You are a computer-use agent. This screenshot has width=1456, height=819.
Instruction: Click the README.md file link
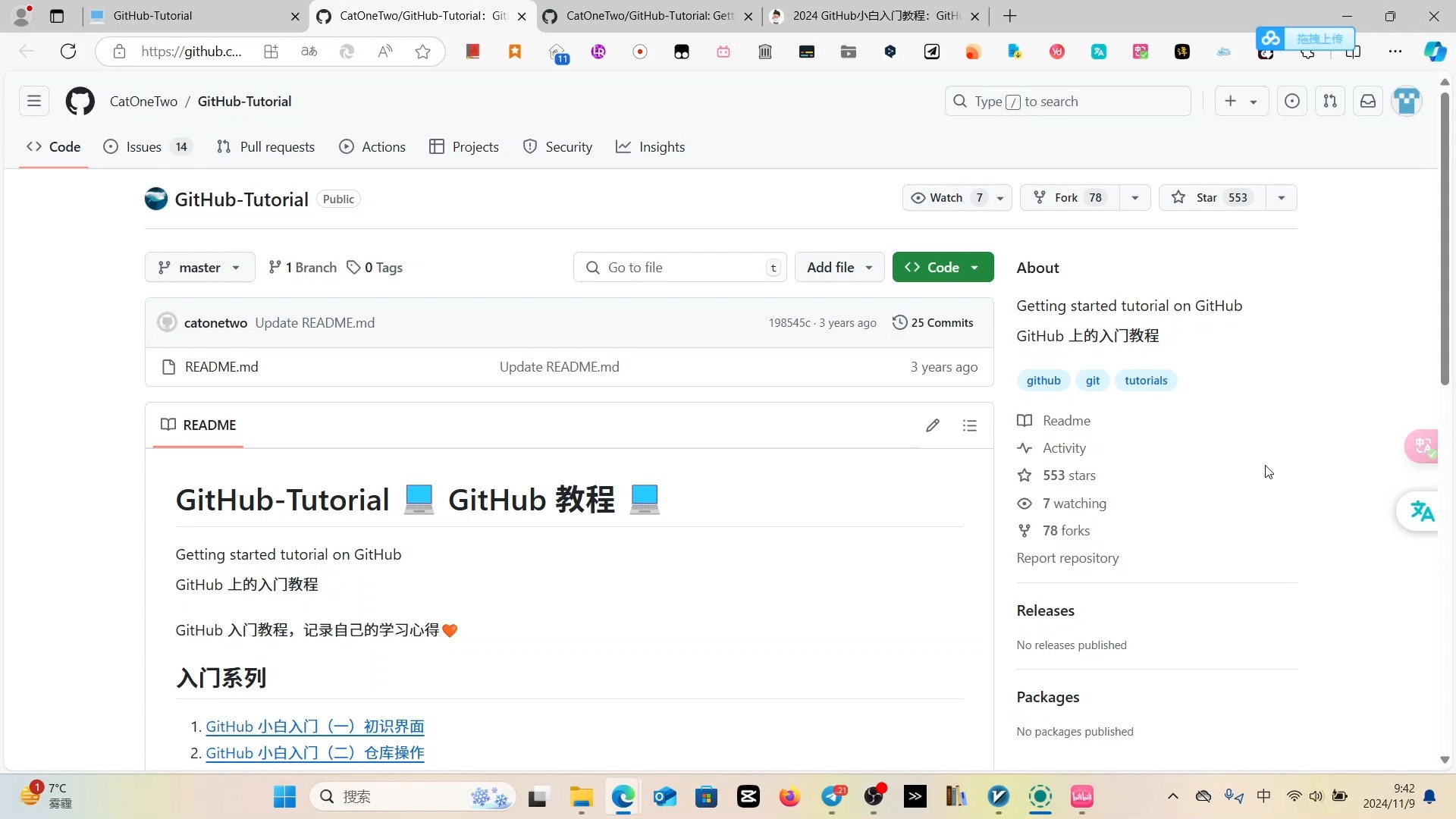[x=221, y=366]
